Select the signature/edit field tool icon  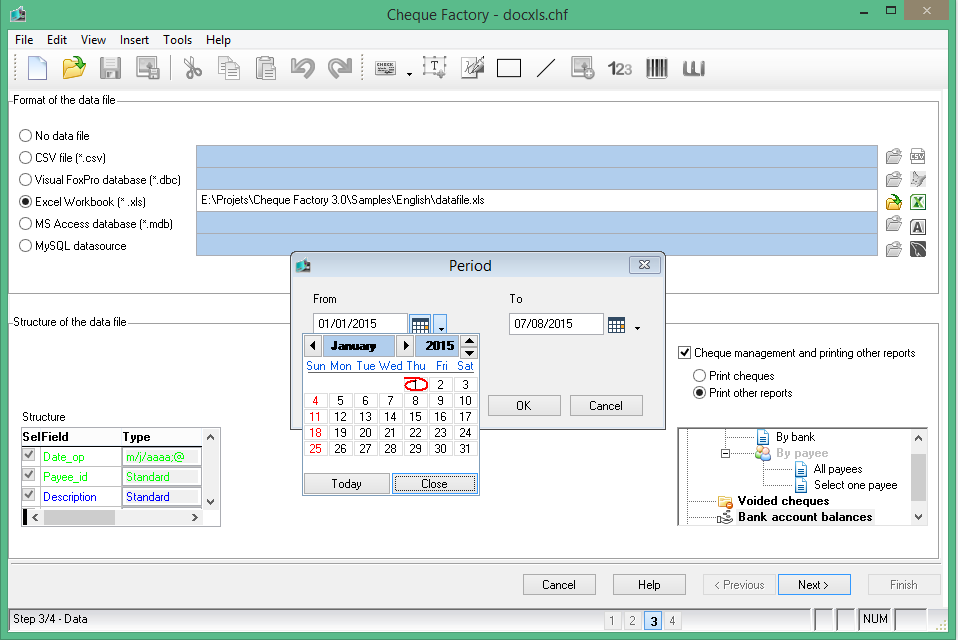[472, 68]
